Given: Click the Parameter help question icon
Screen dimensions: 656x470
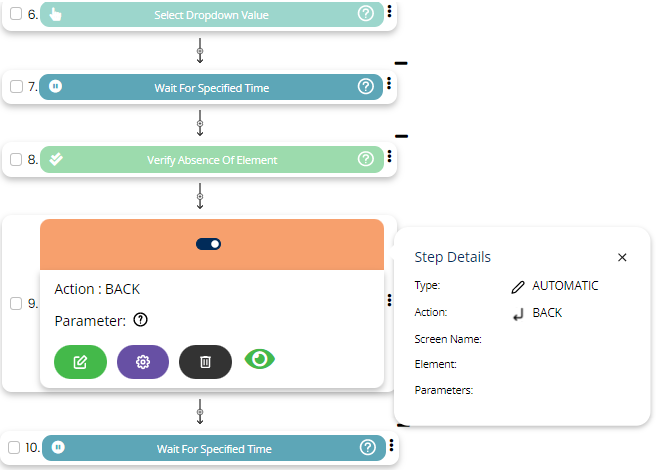Looking at the screenshot, I should (140, 321).
